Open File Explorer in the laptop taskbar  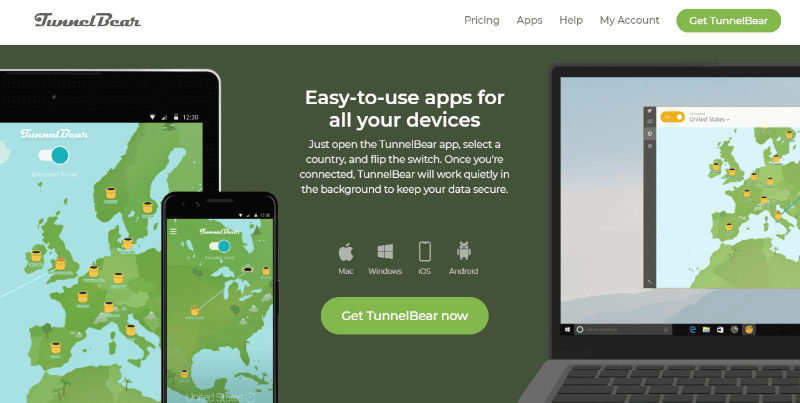pos(706,330)
